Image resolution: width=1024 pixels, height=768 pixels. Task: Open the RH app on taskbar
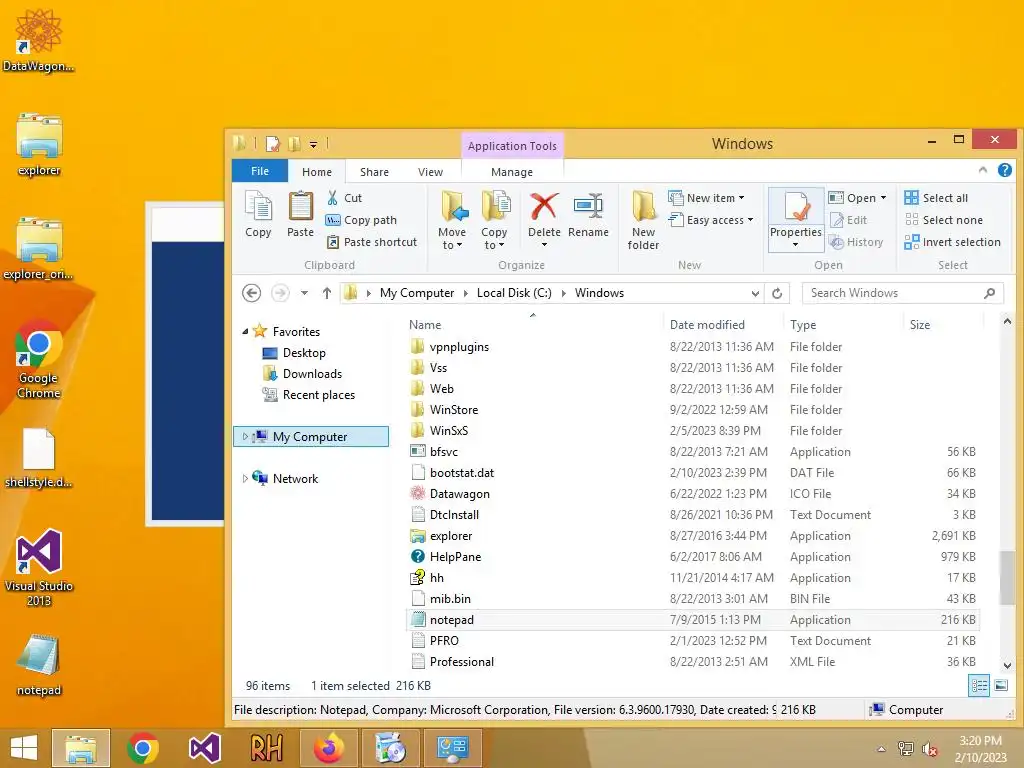pos(266,748)
